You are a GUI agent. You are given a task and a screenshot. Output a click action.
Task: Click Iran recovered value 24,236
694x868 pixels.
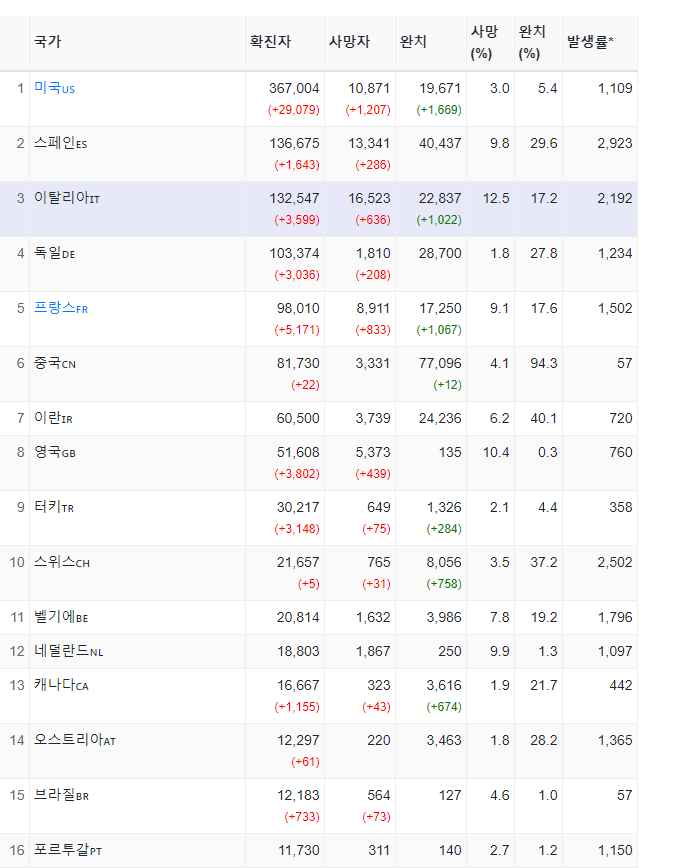440,418
